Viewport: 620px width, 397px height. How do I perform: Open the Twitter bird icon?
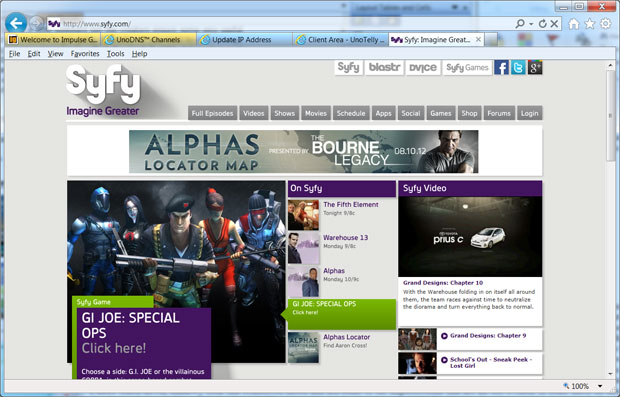pos(518,68)
